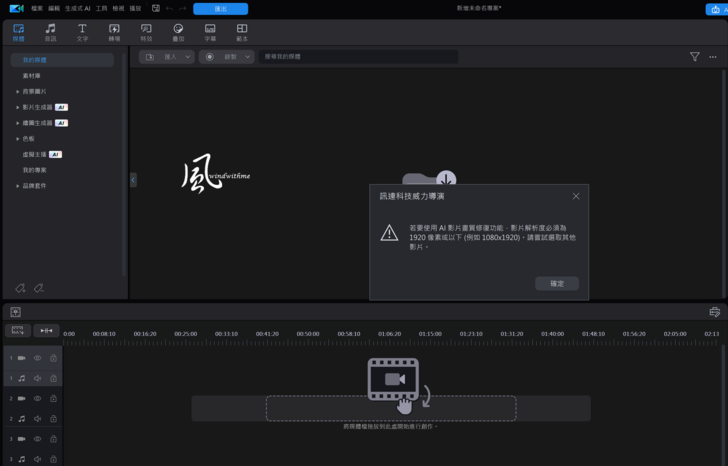Open the 特效 (Effects) room
This screenshot has width=728, height=466.
click(x=146, y=32)
